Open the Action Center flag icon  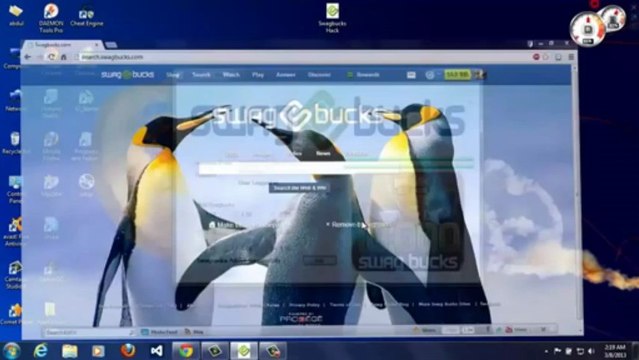pyautogui.click(x=557, y=351)
